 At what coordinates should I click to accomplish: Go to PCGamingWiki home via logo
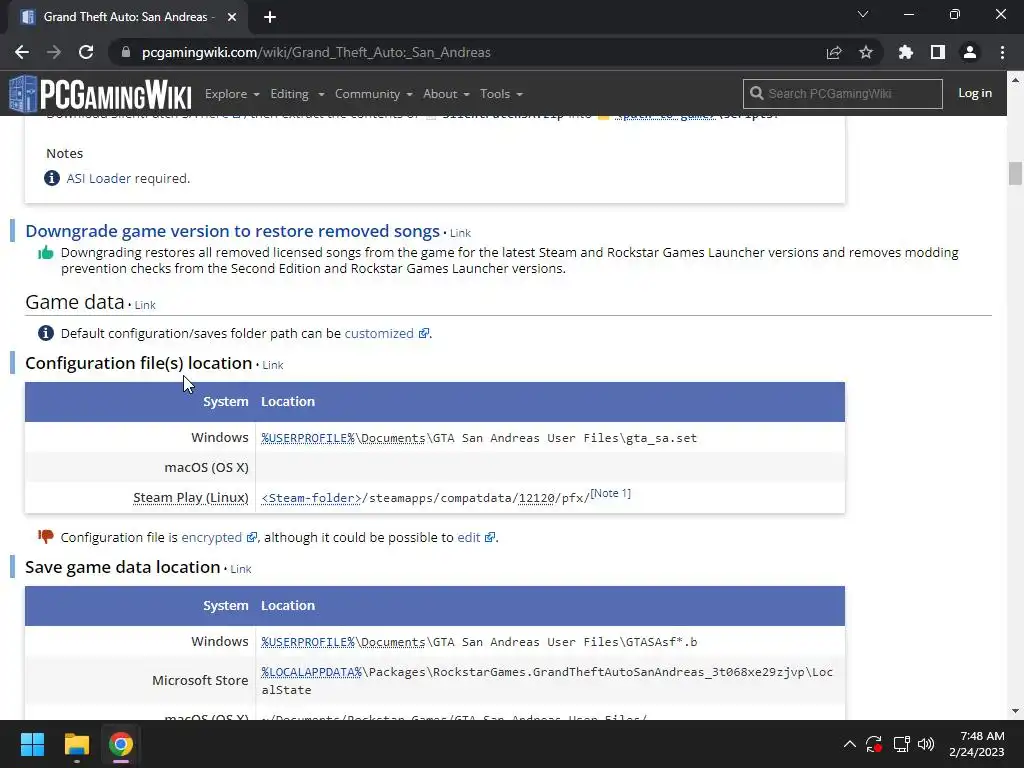pyautogui.click(x=101, y=94)
